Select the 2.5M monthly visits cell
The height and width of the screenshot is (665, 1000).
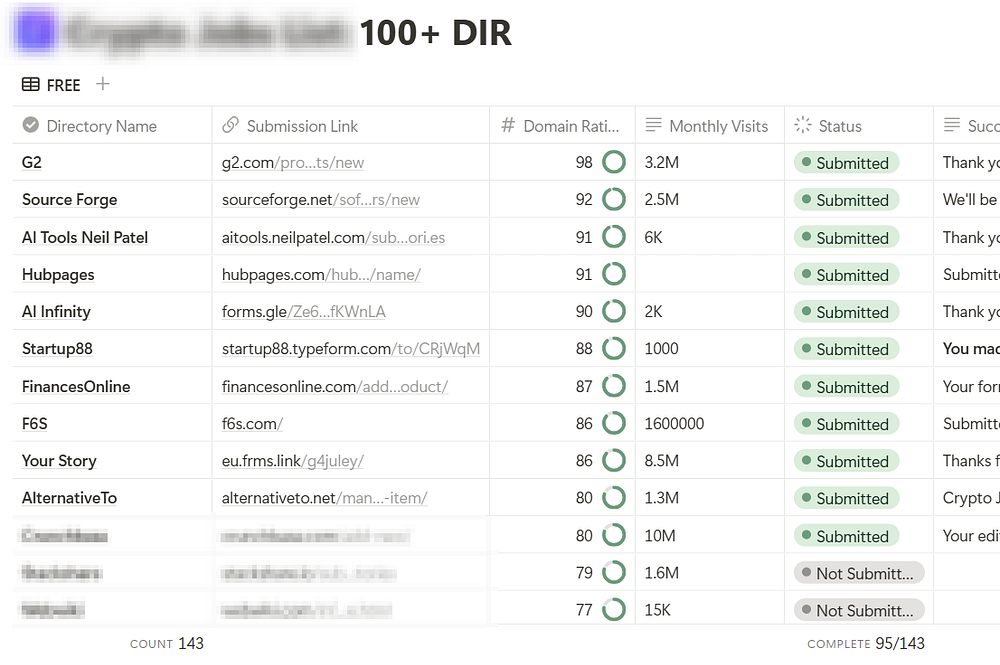tap(710, 200)
